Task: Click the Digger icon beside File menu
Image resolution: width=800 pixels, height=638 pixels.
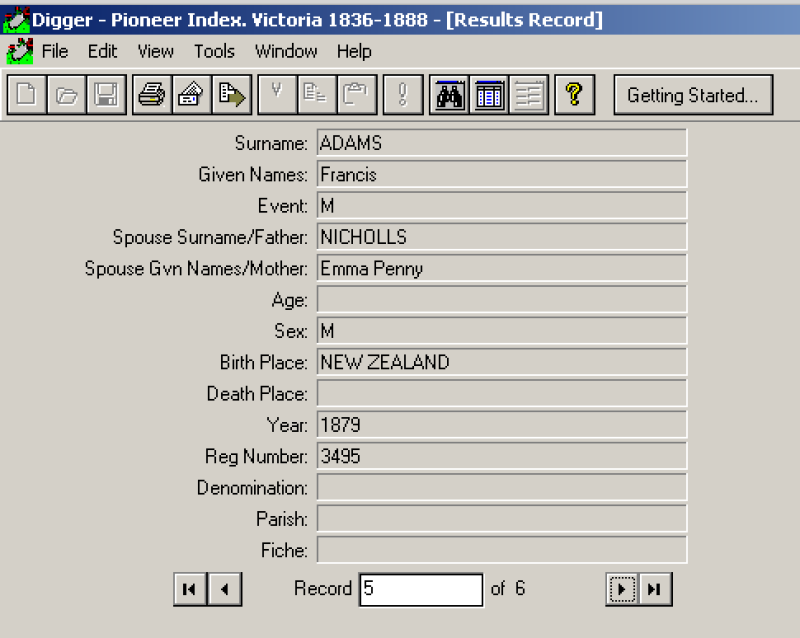Action: pos(19,51)
